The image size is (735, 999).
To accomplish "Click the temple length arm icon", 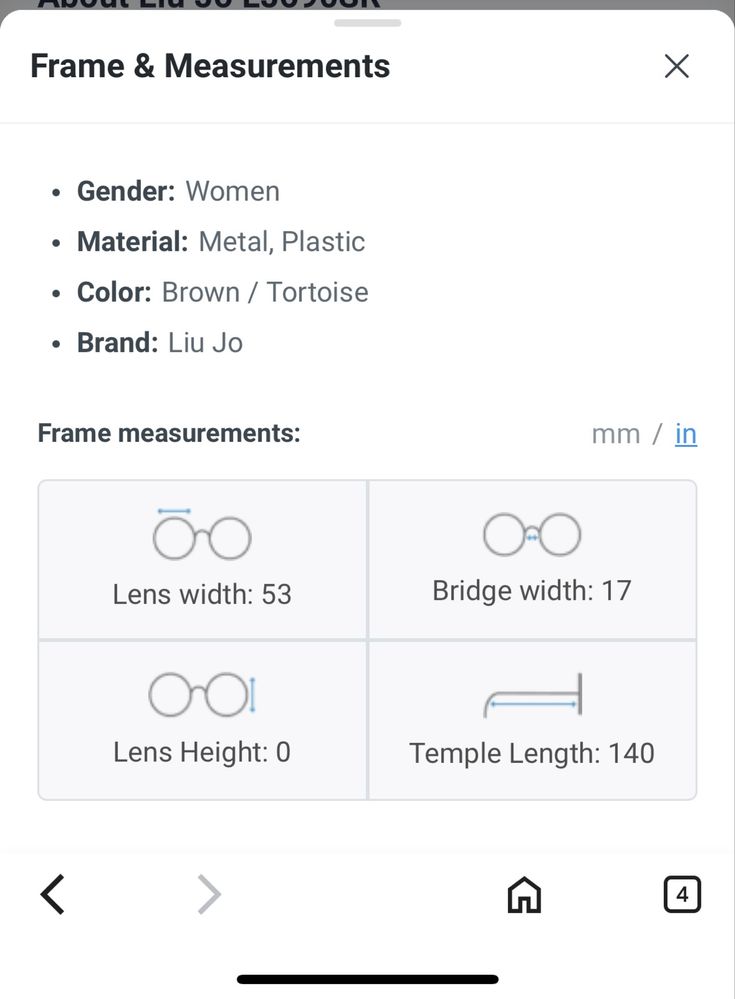I will [533, 696].
